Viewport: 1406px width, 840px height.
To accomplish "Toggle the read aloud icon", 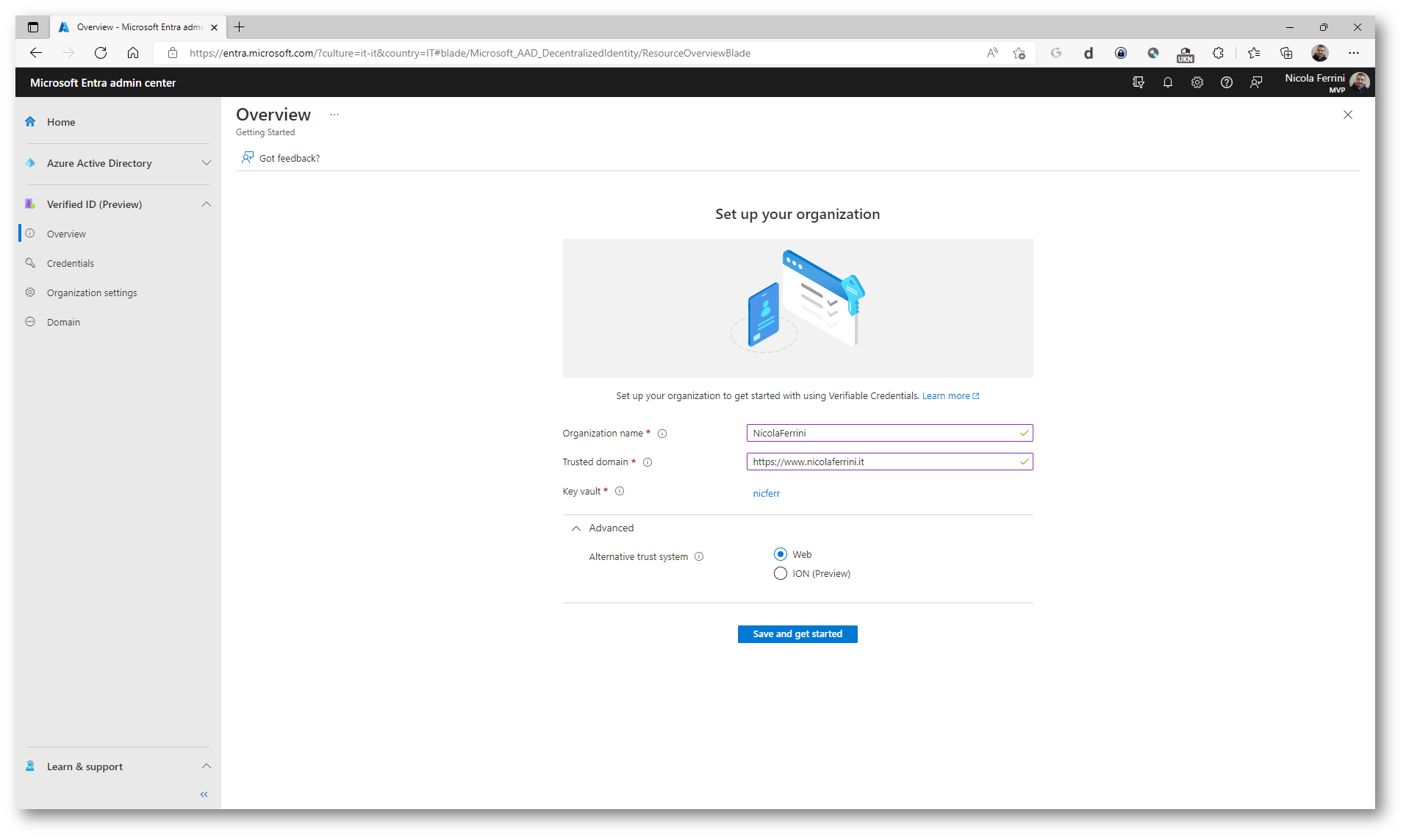I will click(992, 53).
